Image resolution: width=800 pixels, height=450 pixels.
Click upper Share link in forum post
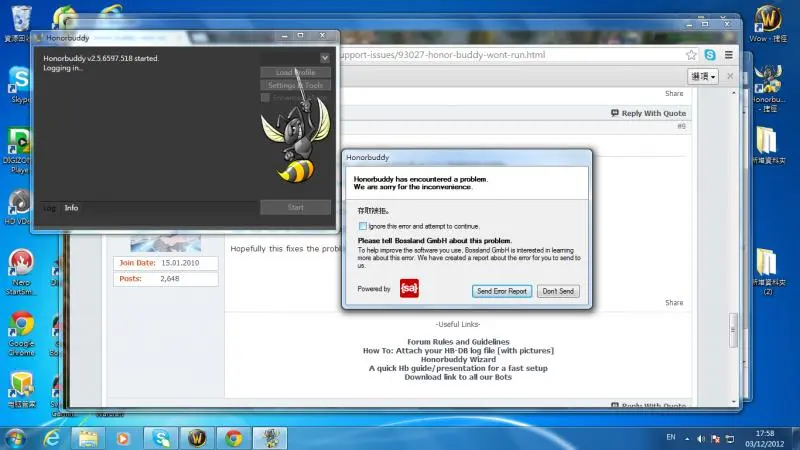coord(674,93)
